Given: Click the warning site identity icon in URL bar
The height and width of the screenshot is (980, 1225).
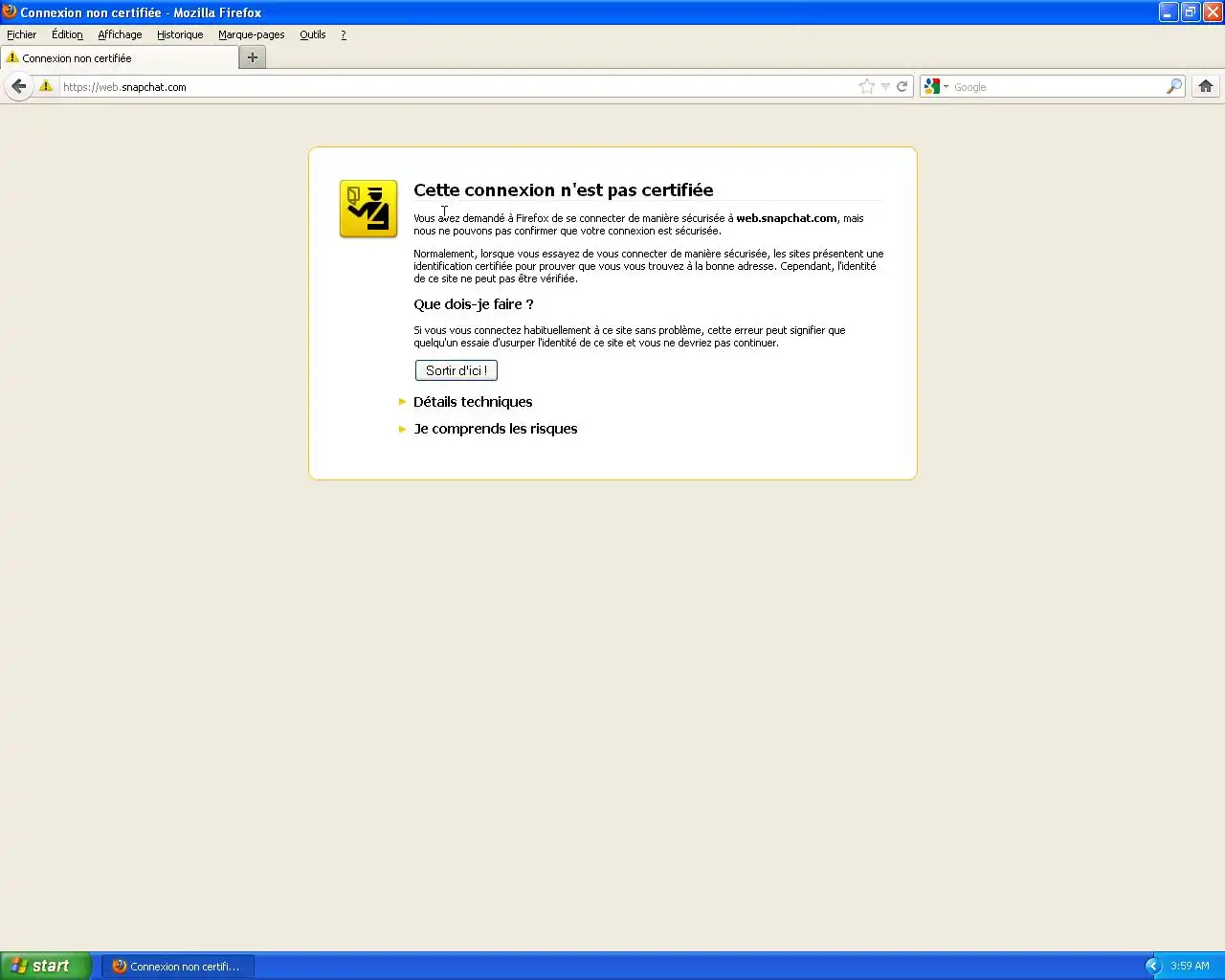Looking at the screenshot, I should coord(45,86).
